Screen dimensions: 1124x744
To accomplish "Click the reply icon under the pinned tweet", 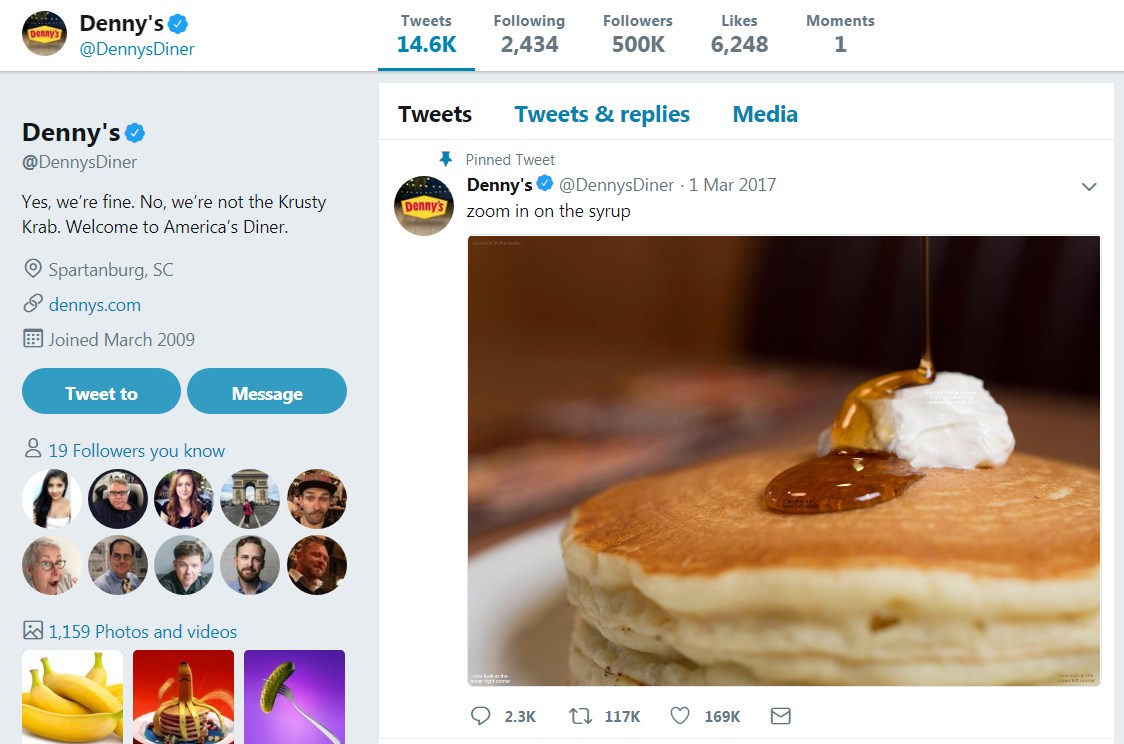I will (481, 716).
